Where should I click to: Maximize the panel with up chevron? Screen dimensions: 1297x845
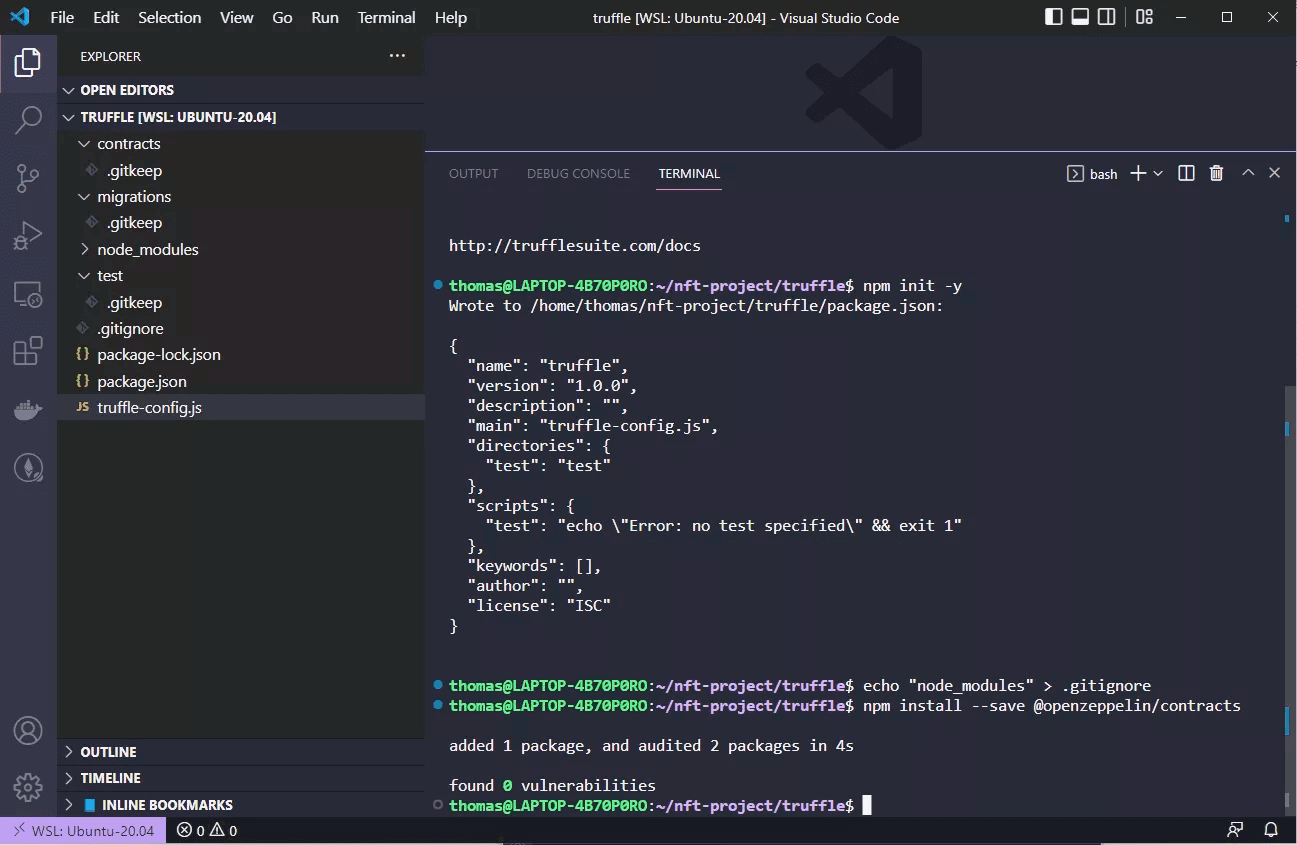coord(1248,173)
